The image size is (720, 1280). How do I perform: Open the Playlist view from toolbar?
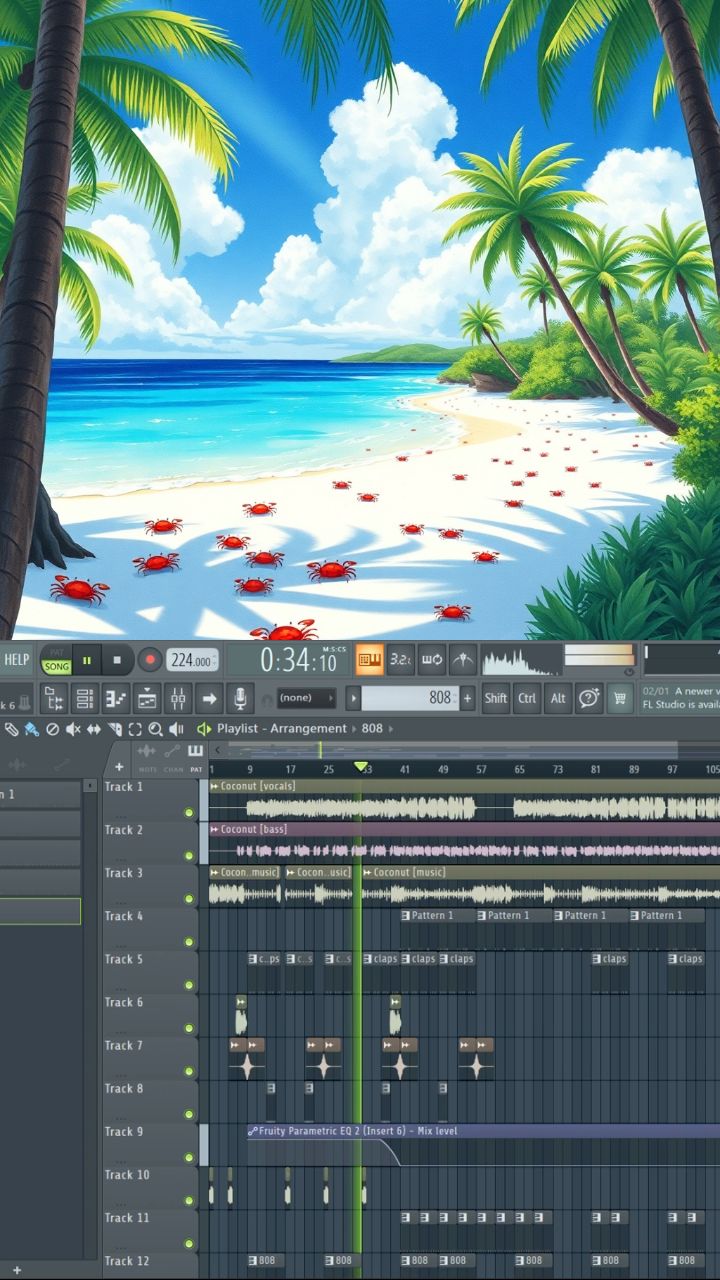85,698
